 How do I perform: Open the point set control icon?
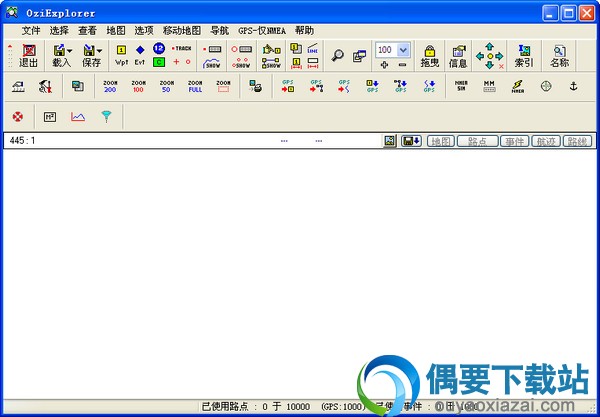click(x=241, y=49)
